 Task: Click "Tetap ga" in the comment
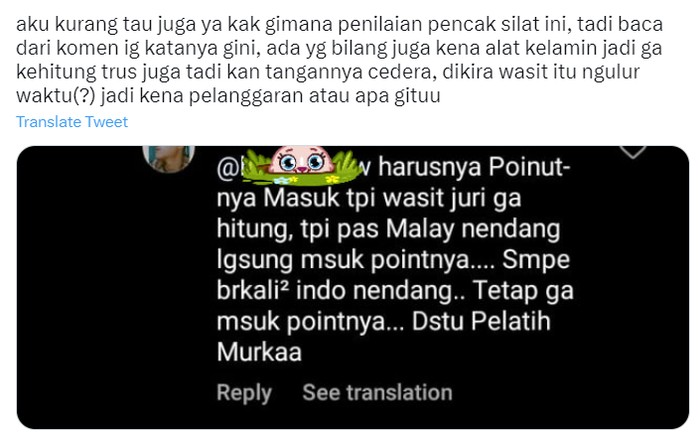point(523,291)
